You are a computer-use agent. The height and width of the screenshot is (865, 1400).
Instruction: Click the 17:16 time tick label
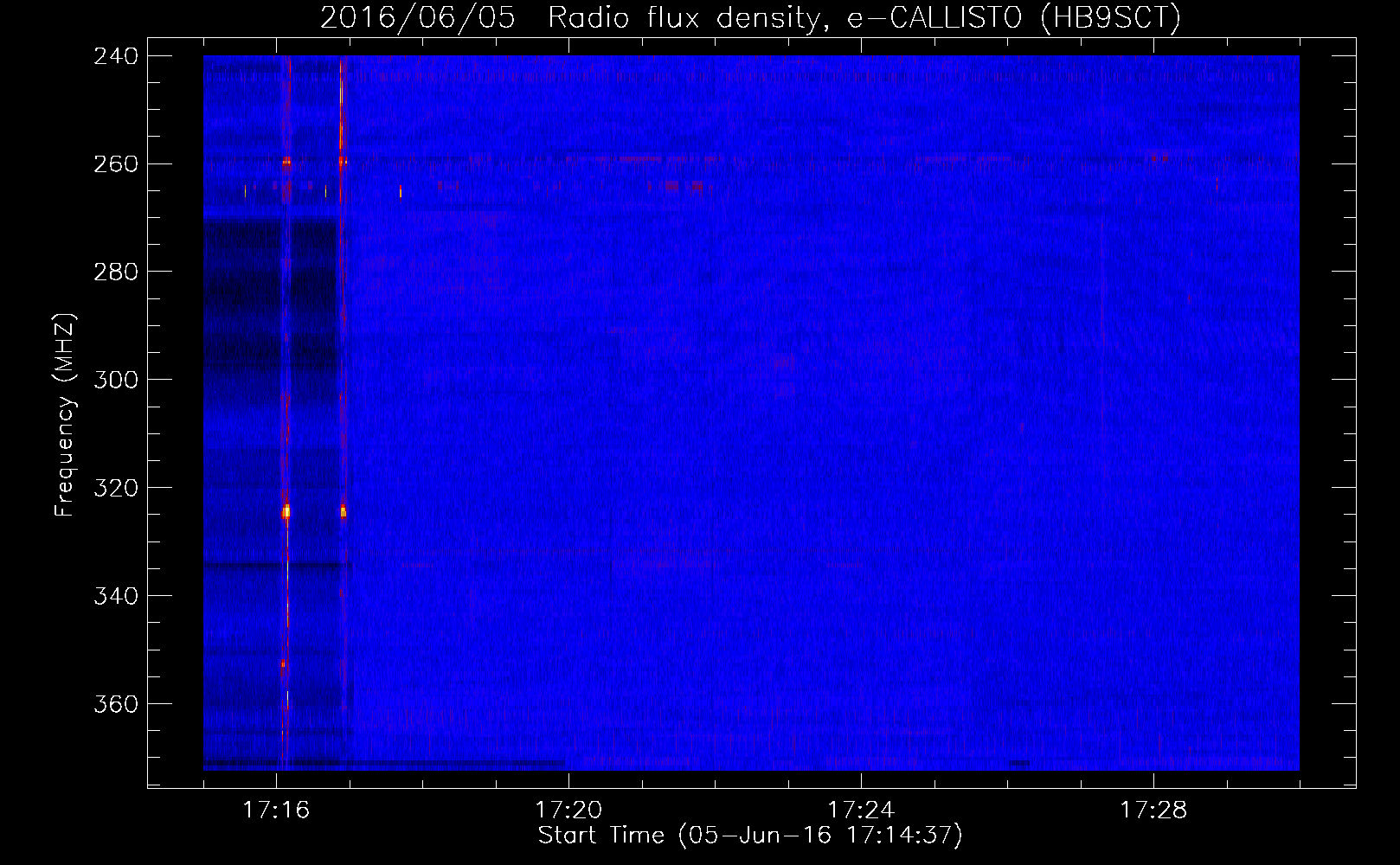click(x=276, y=811)
